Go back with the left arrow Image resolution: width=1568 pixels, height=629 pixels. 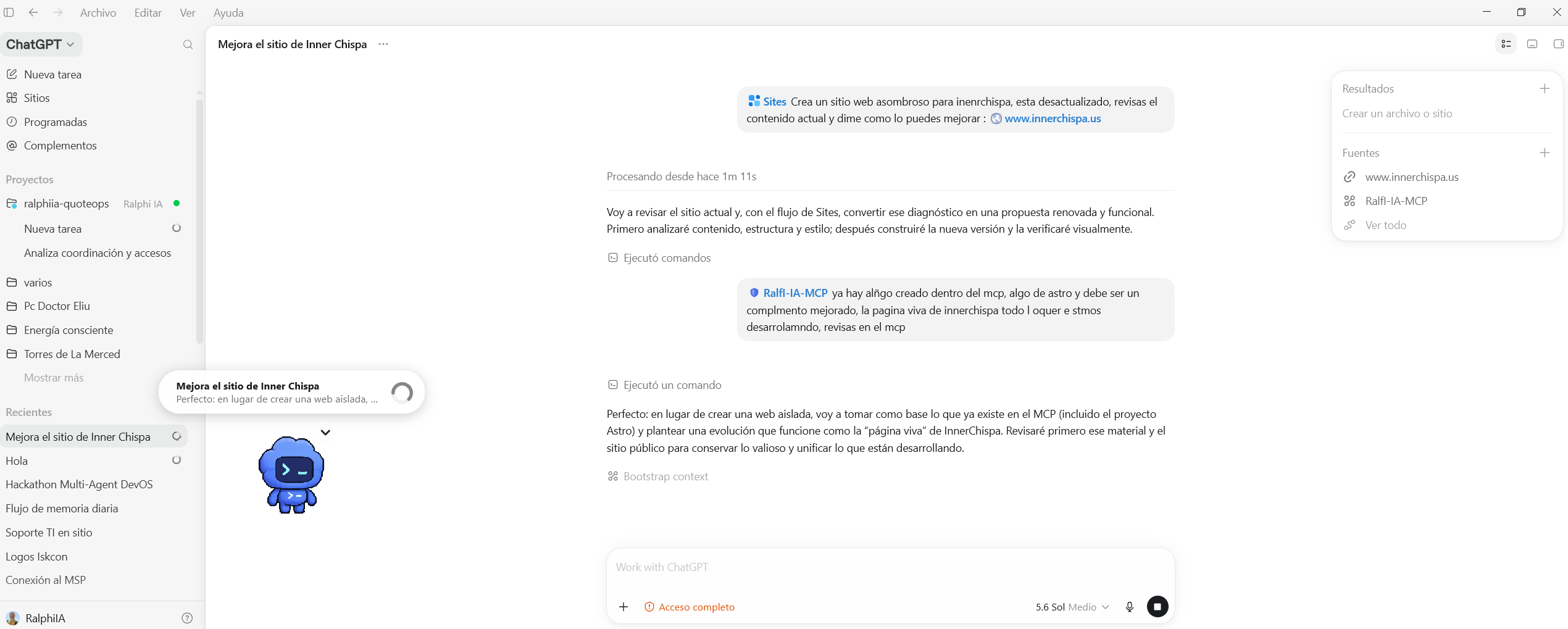point(33,12)
